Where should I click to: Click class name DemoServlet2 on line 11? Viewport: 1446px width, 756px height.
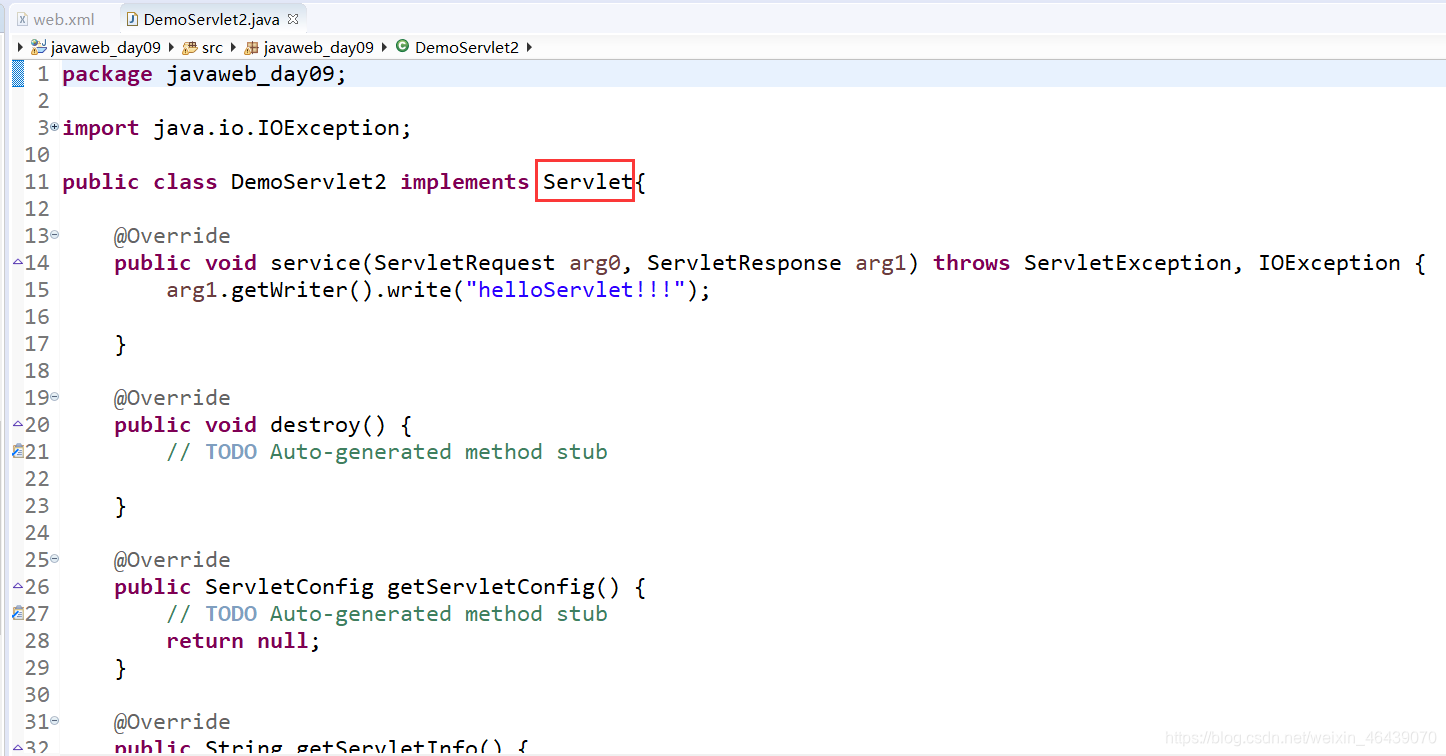coord(308,182)
